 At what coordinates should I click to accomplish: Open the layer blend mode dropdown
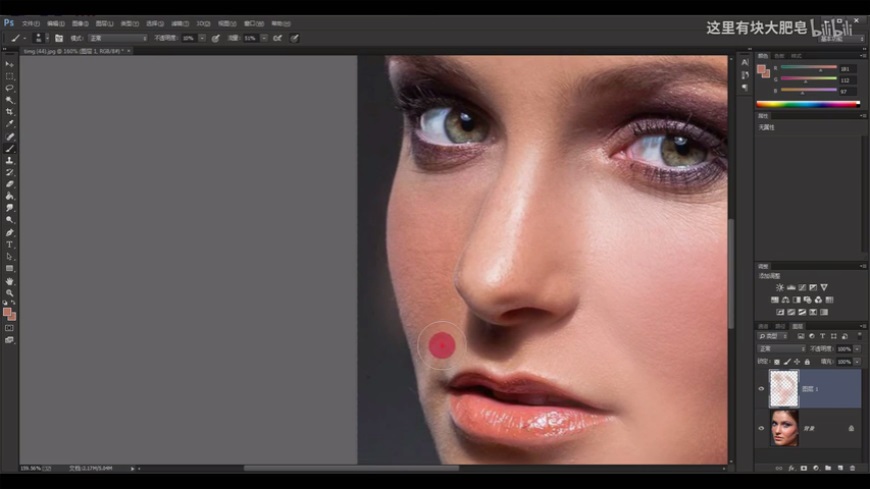coord(780,349)
